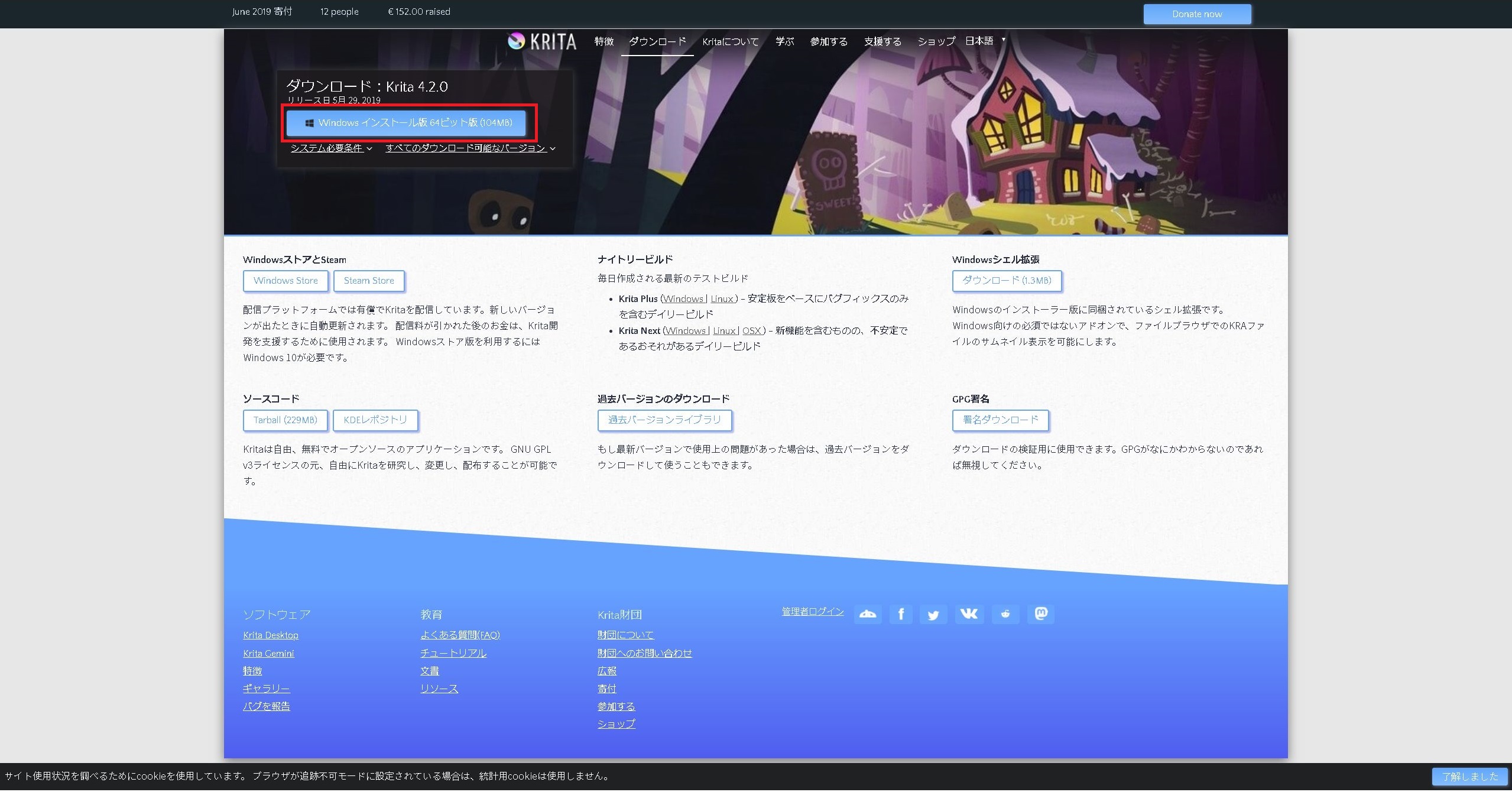
Task: Open the Mastodon icon in footer
Action: point(1041,614)
